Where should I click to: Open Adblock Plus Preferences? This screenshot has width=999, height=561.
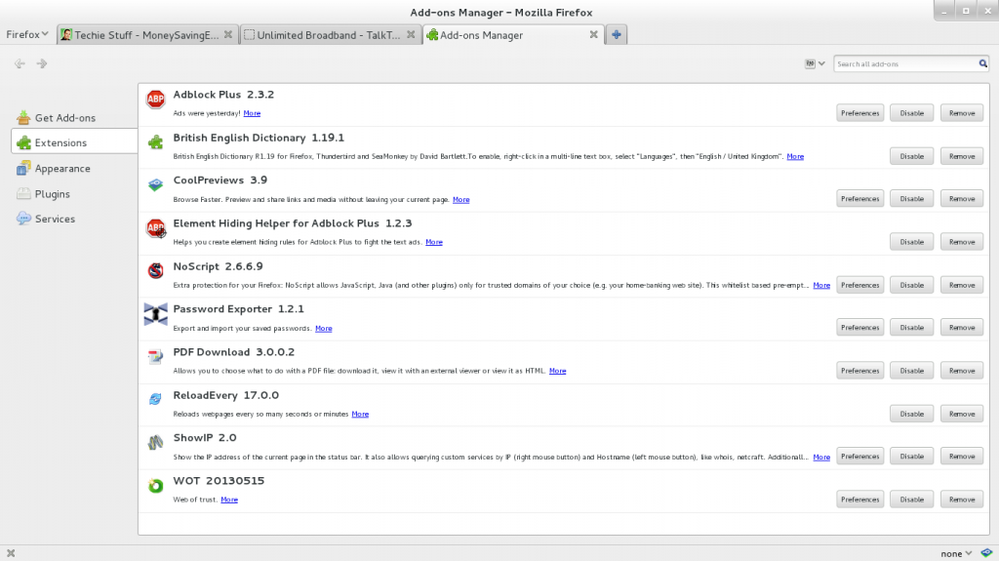(859, 113)
